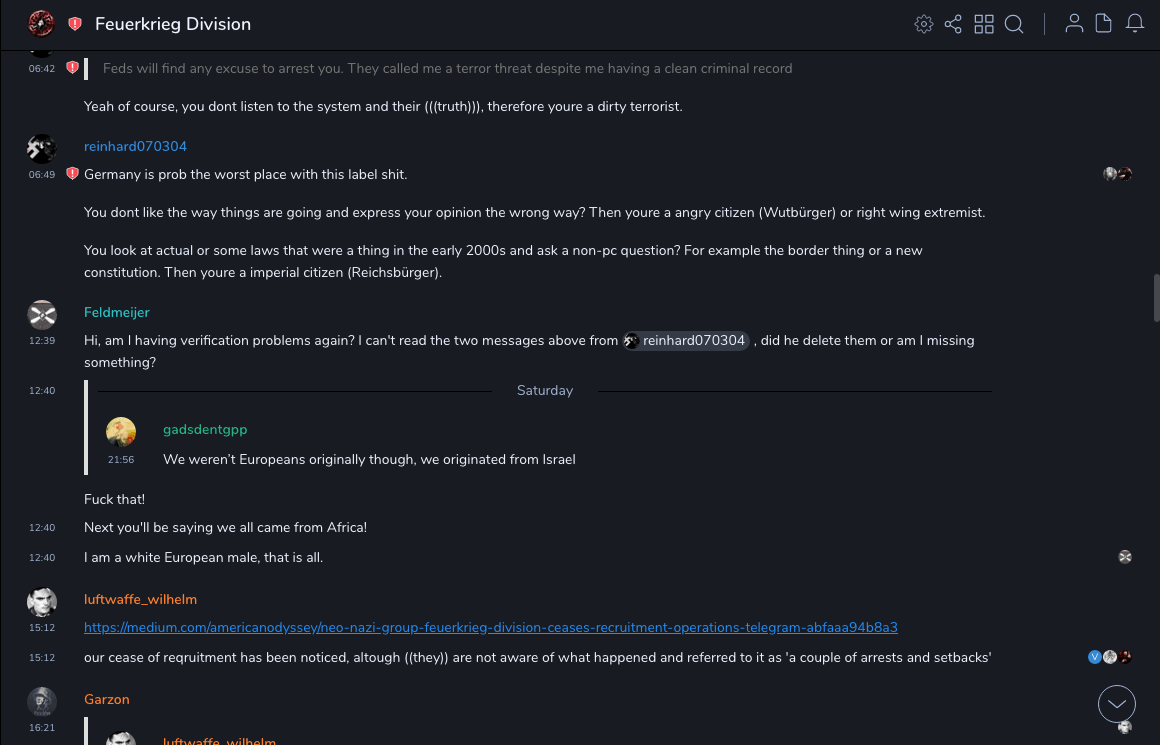Click the gadsdentgpp avatar in the quoted reply
The width and height of the screenshot is (1160, 745).
[121, 432]
